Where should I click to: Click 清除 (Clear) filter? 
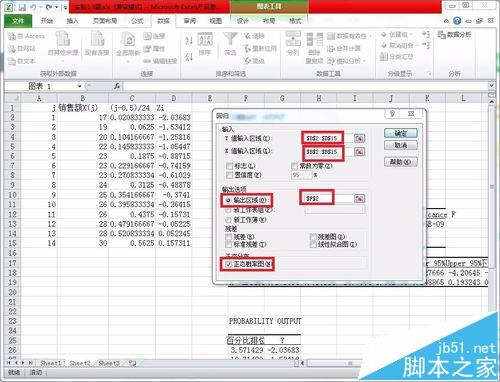(254, 36)
